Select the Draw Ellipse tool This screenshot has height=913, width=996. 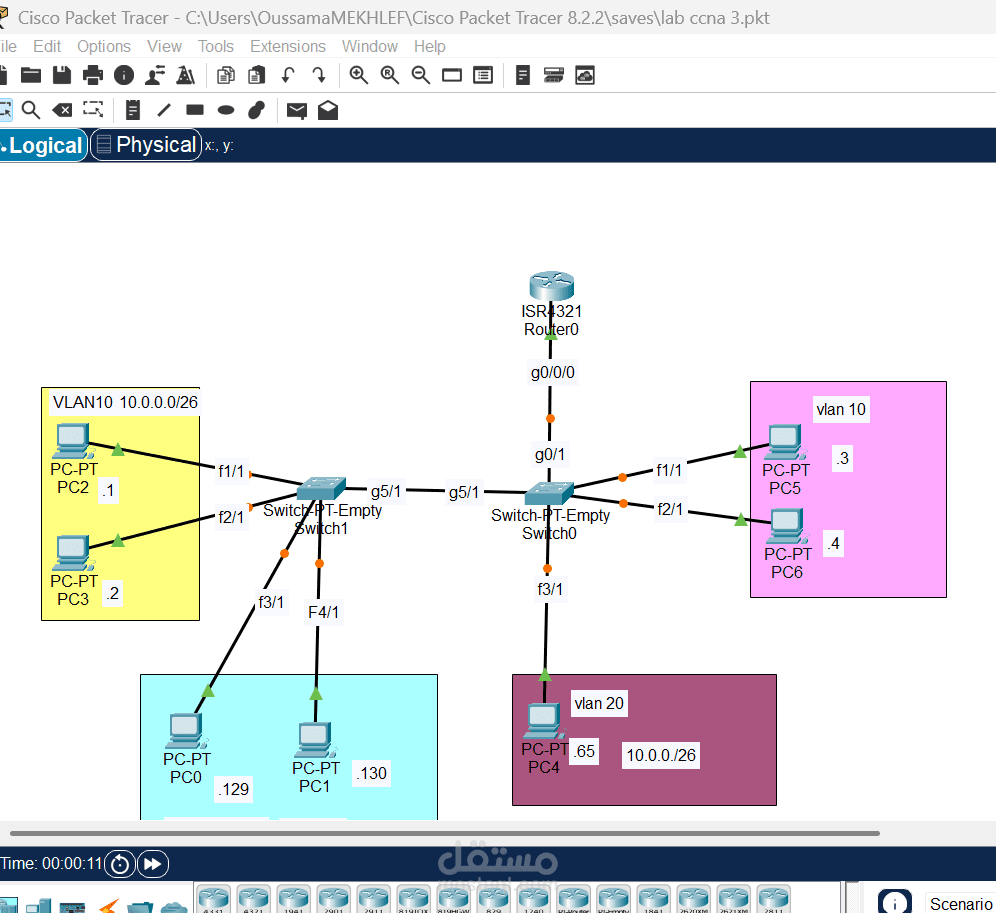[x=225, y=111]
